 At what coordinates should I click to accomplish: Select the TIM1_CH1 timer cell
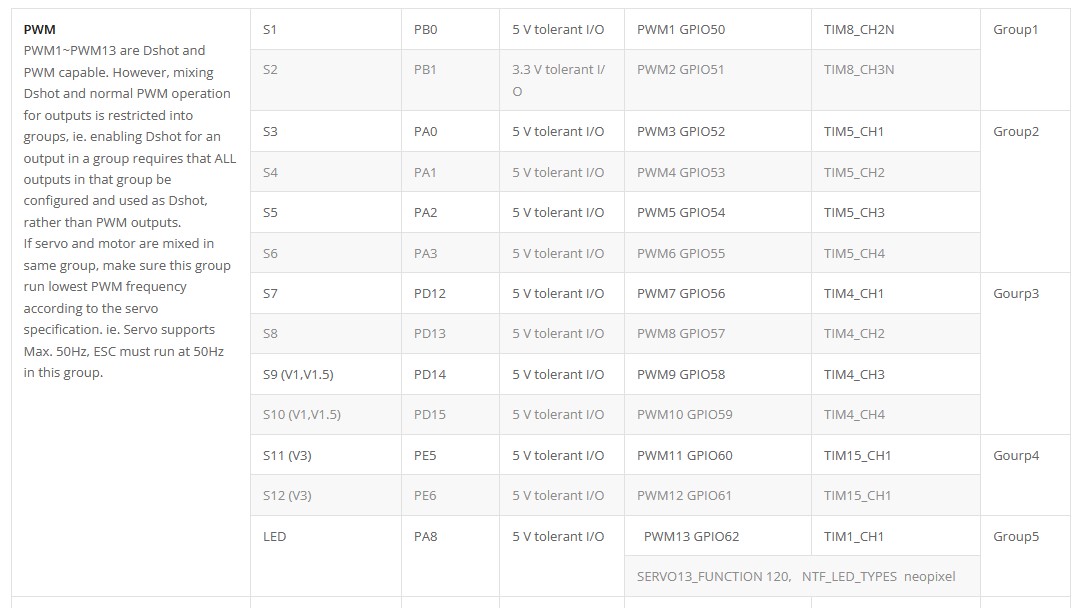(895, 536)
